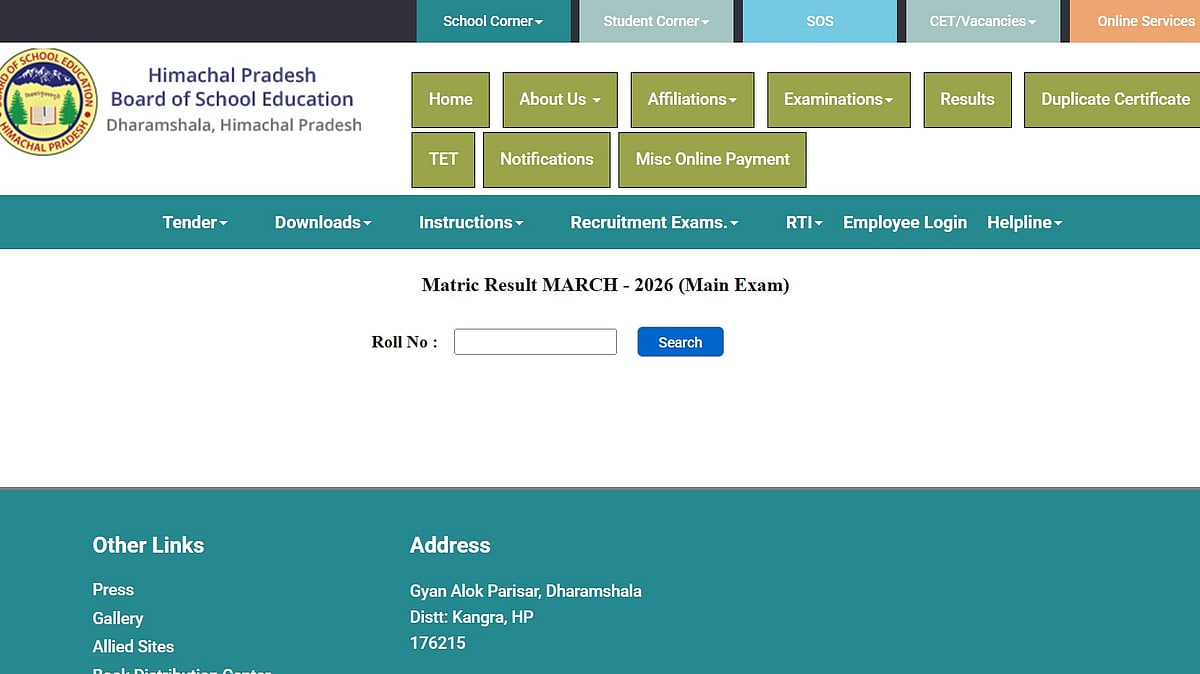Image resolution: width=1200 pixels, height=674 pixels.
Task: Open the Online Services tab
Action: click(x=1135, y=21)
